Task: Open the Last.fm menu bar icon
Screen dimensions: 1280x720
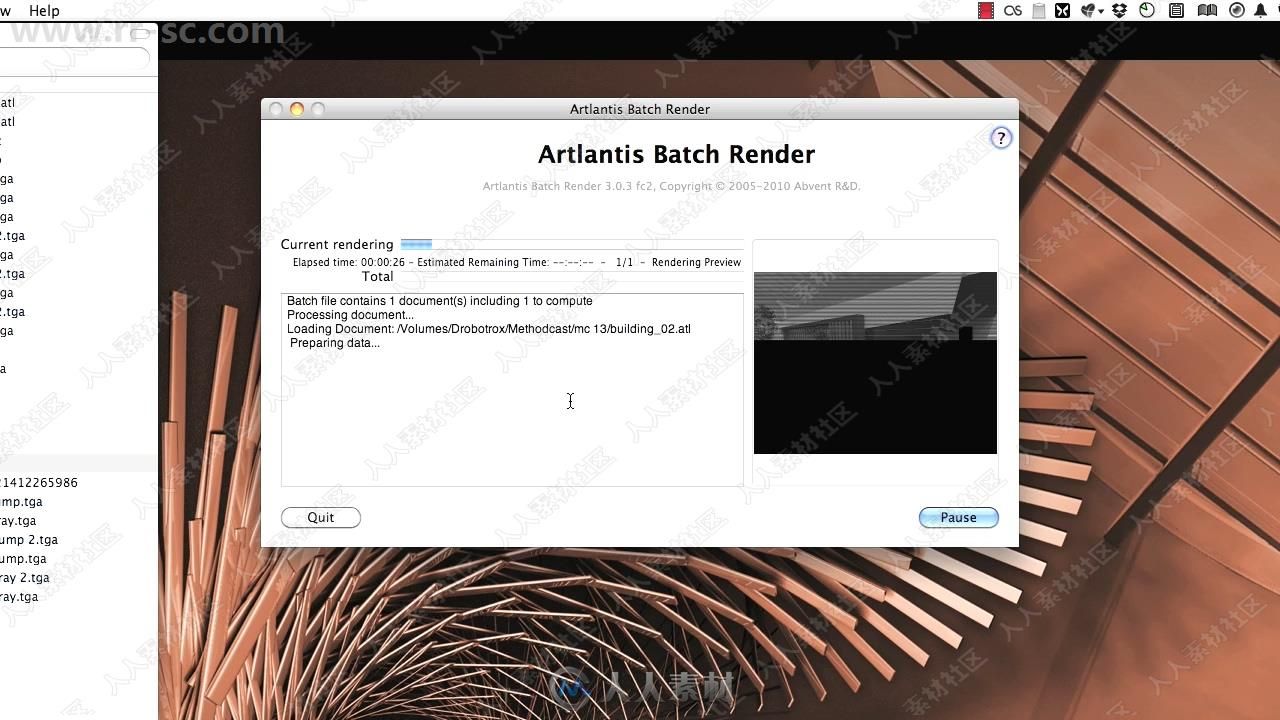Action: pyautogui.click(x=1013, y=11)
